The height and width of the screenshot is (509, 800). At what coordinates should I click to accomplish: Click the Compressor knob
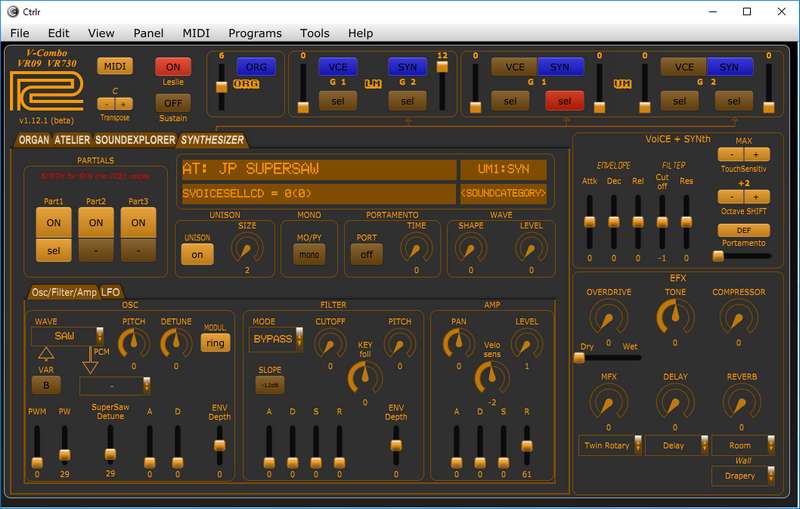(x=738, y=318)
